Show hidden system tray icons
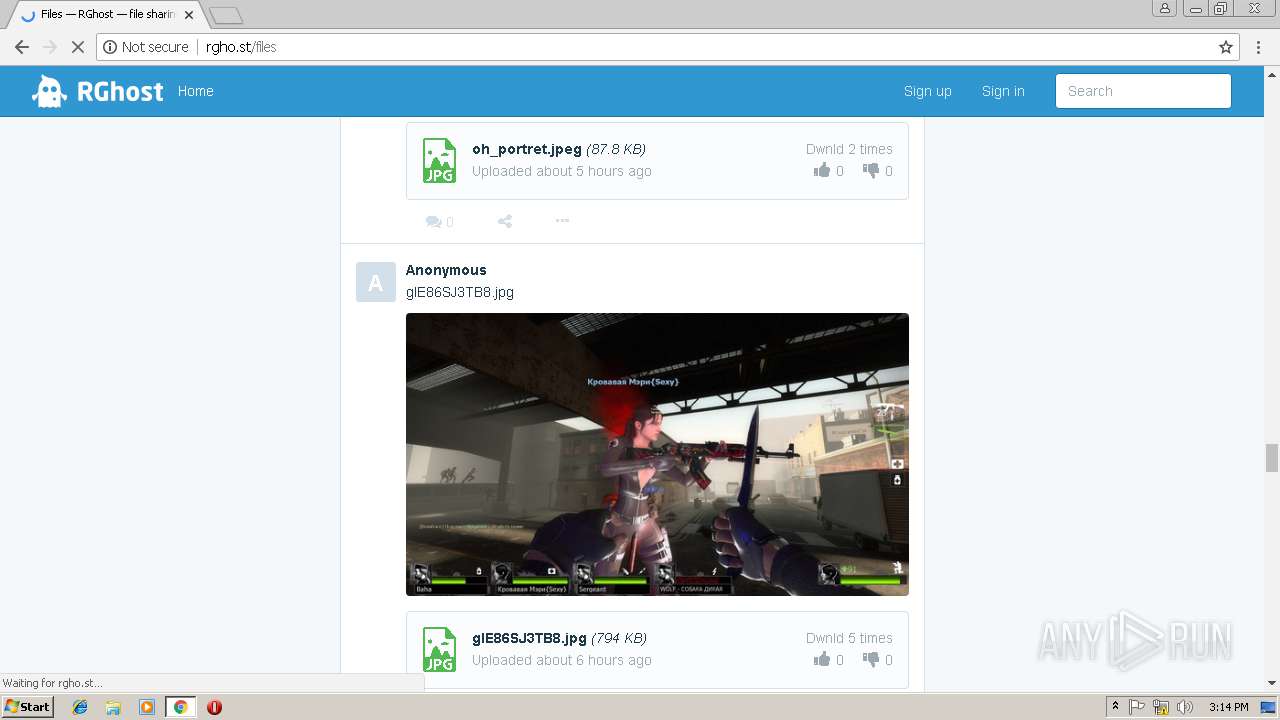1280x720 pixels. tap(1115, 707)
